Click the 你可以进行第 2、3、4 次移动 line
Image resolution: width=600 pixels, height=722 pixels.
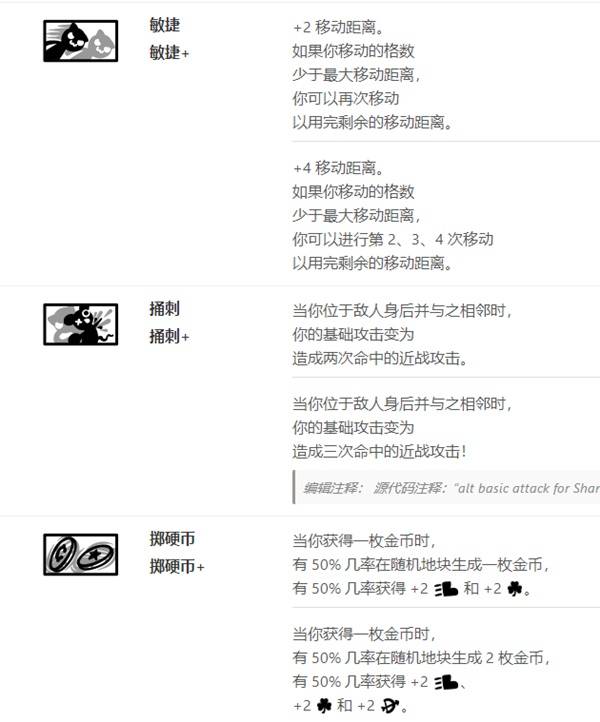(393, 239)
